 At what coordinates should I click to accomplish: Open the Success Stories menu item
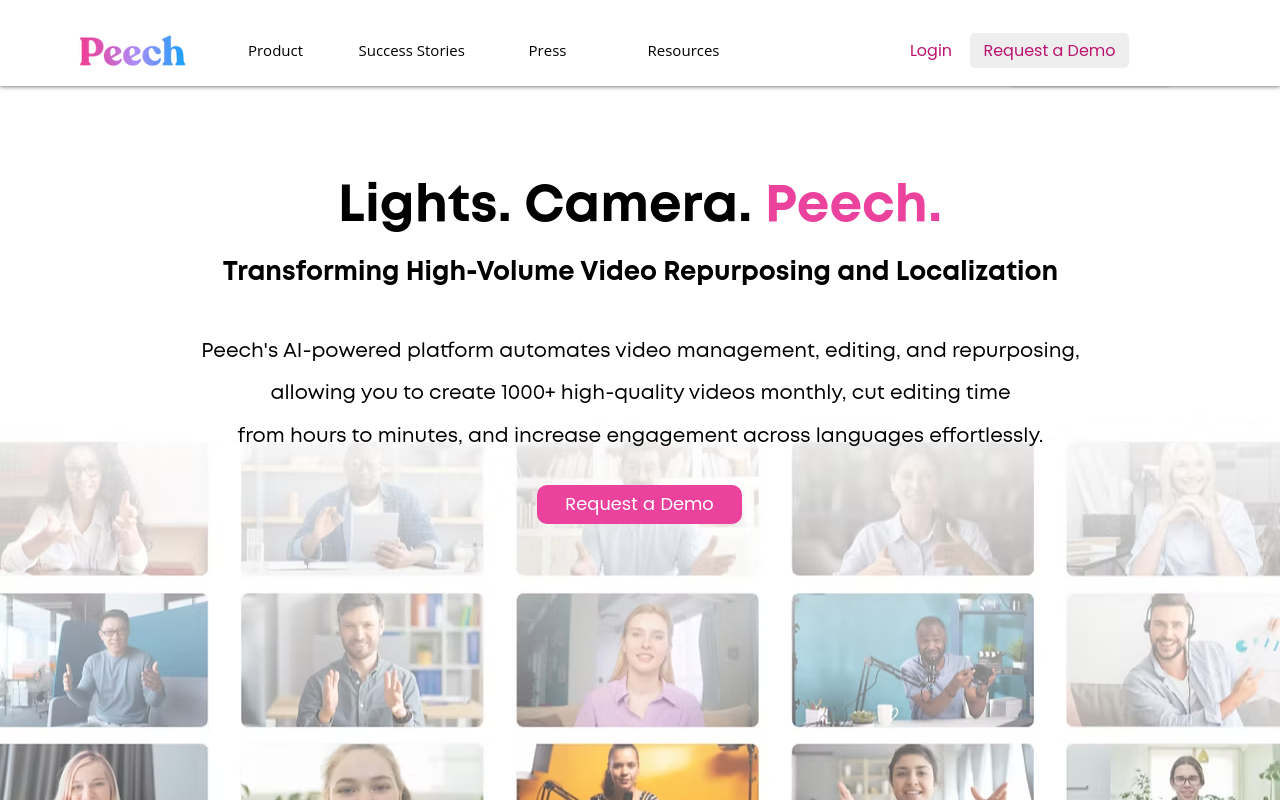coord(411,50)
